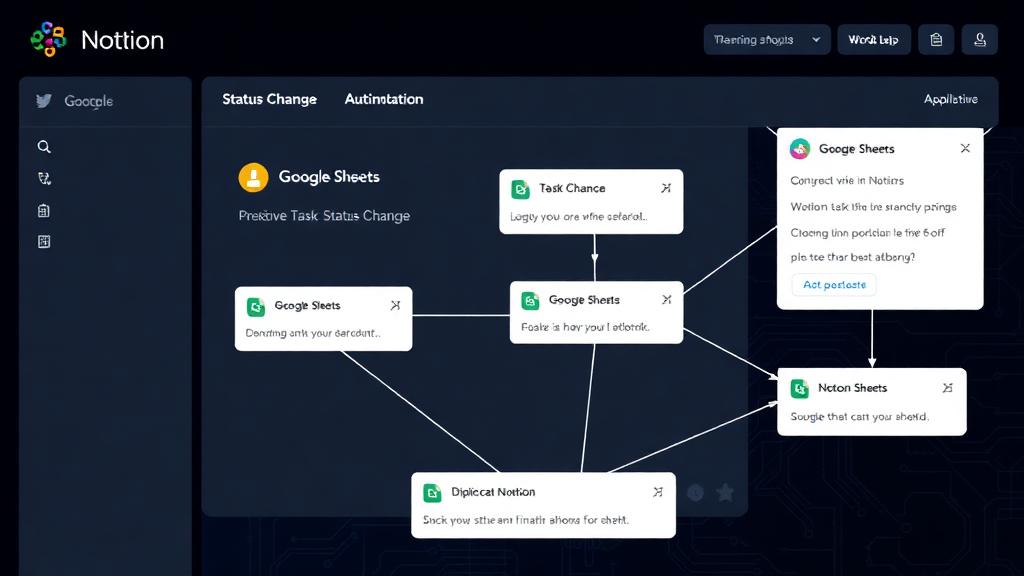Select the Nottion app title

[122, 40]
